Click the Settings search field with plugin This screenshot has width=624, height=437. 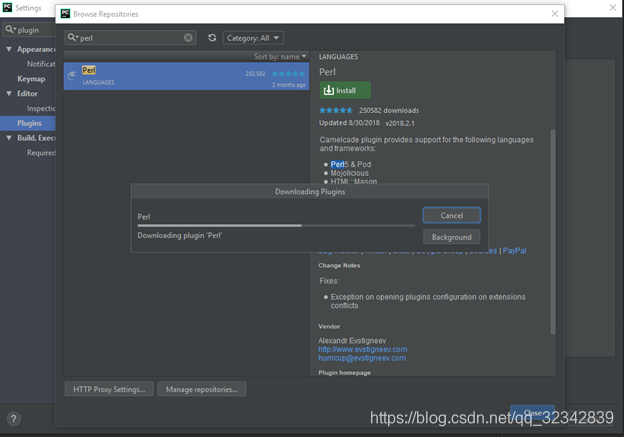29,30
